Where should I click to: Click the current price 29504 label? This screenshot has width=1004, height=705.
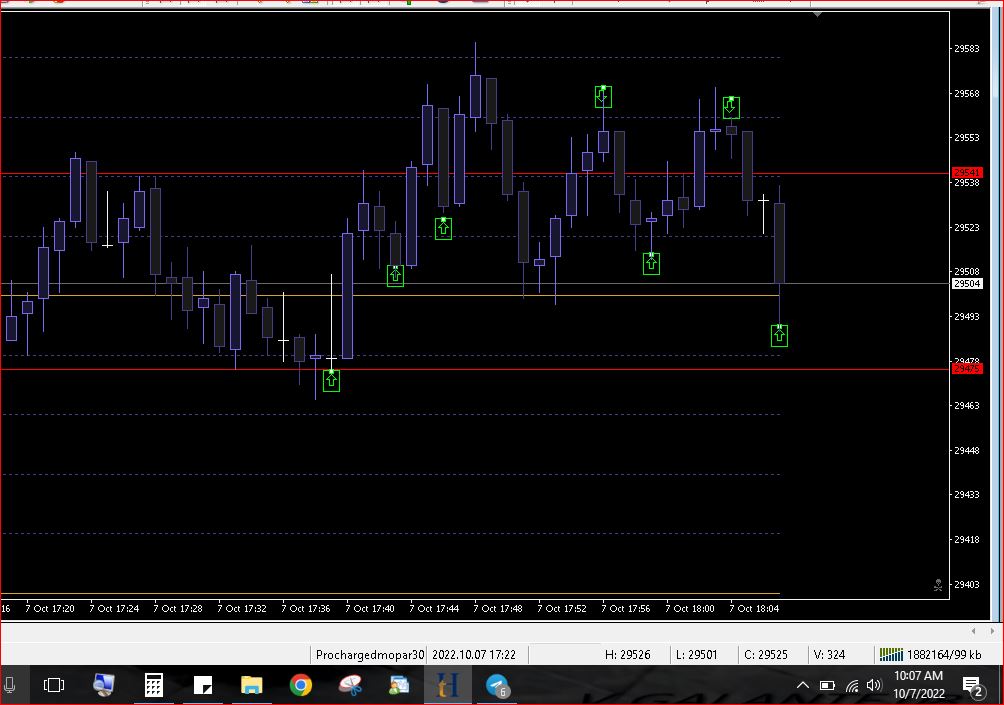click(x=967, y=284)
